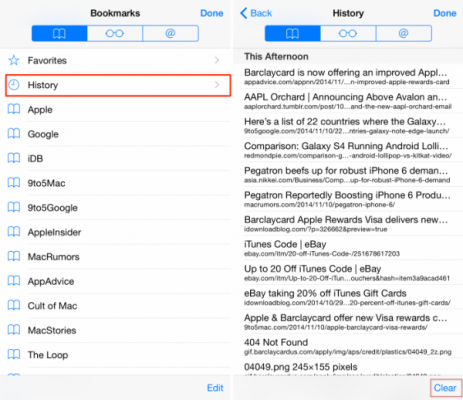The image size is (463, 400).
Task: Open 'Comparison: Galaxy S4 Running Android' entry
Action: coord(348,150)
